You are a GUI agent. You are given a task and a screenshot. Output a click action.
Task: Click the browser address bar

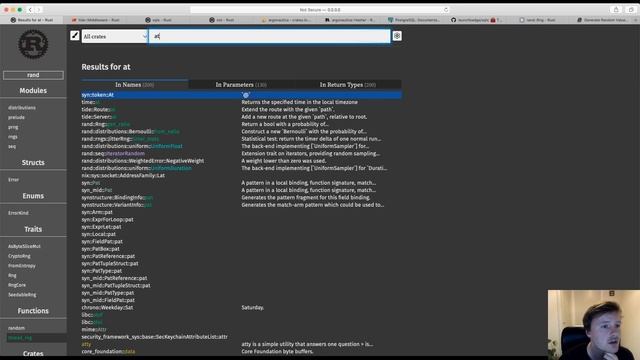[x=320, y=10]
